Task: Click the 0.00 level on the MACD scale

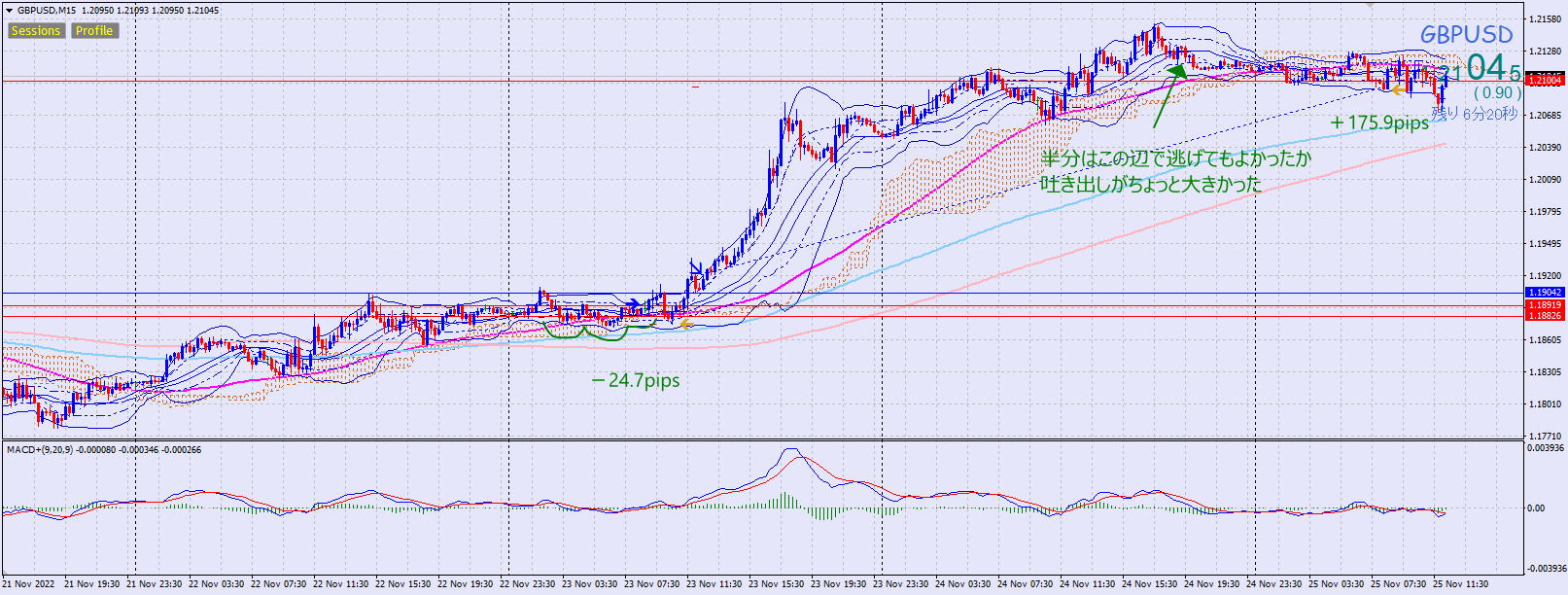Action: [1536, 508]
